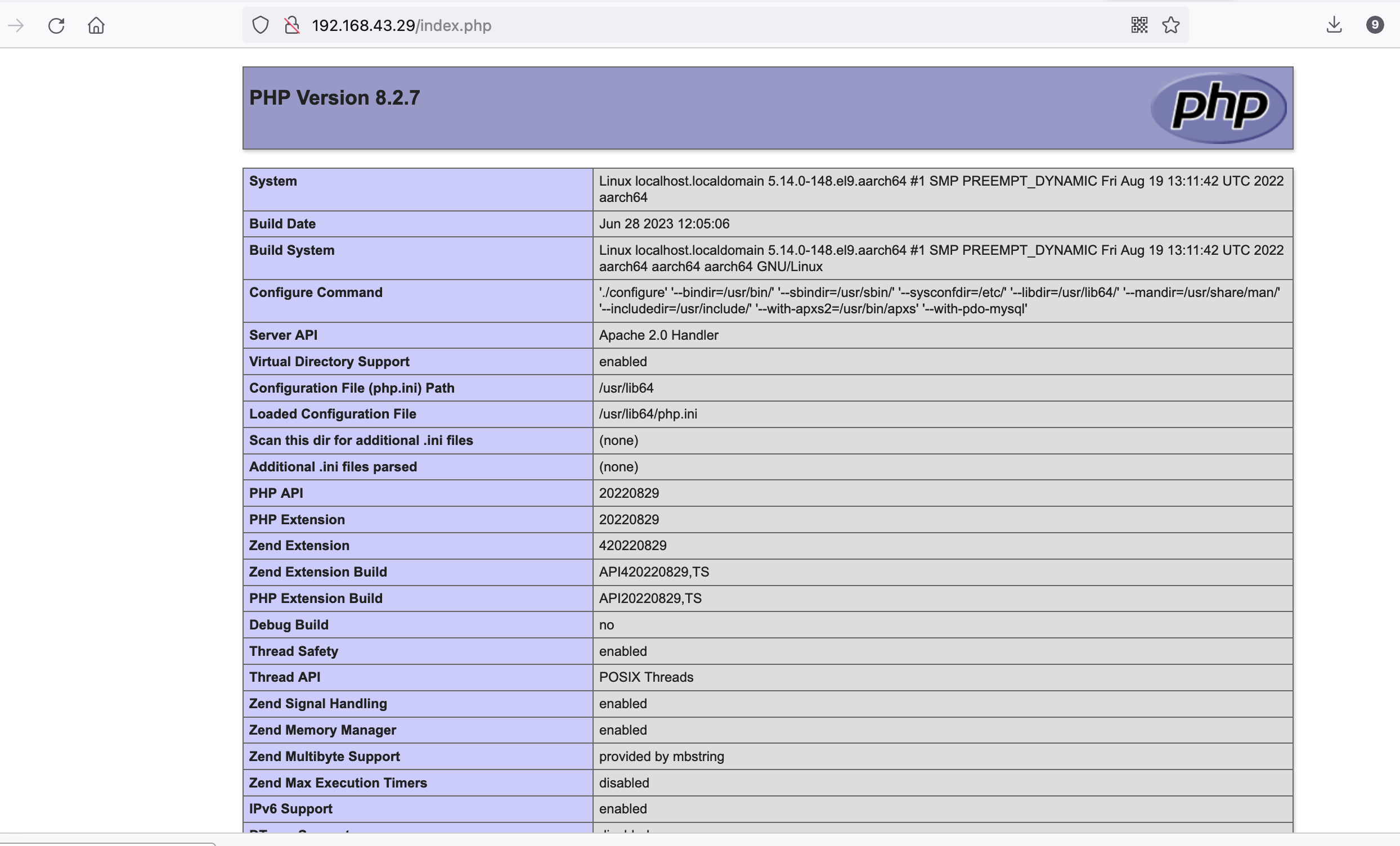Click the Configure Command row label
1400x846 pixels.
click(315, 292)
